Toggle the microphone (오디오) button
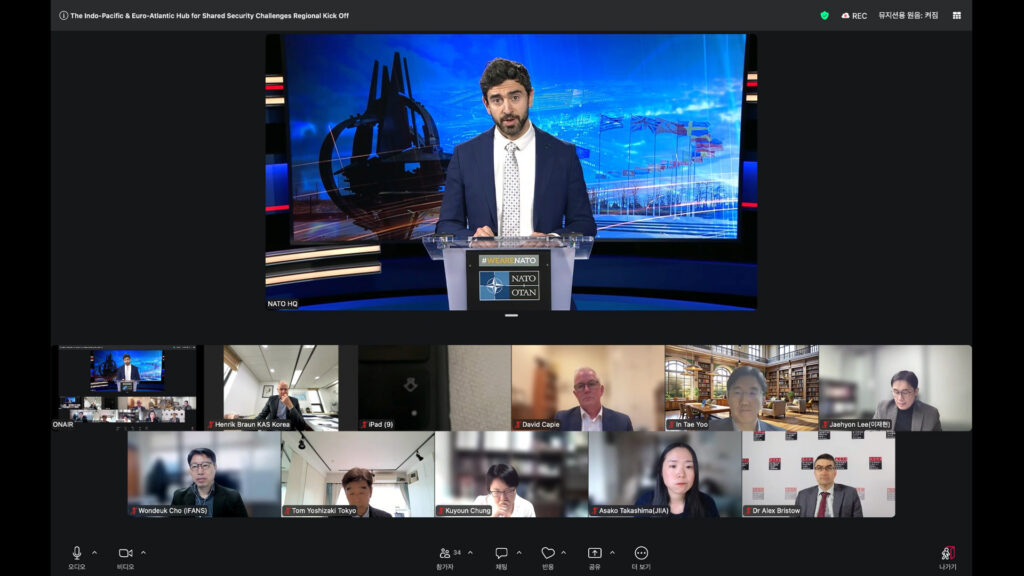This screenshot has height=576, width=1024. (x=77, y=553)
